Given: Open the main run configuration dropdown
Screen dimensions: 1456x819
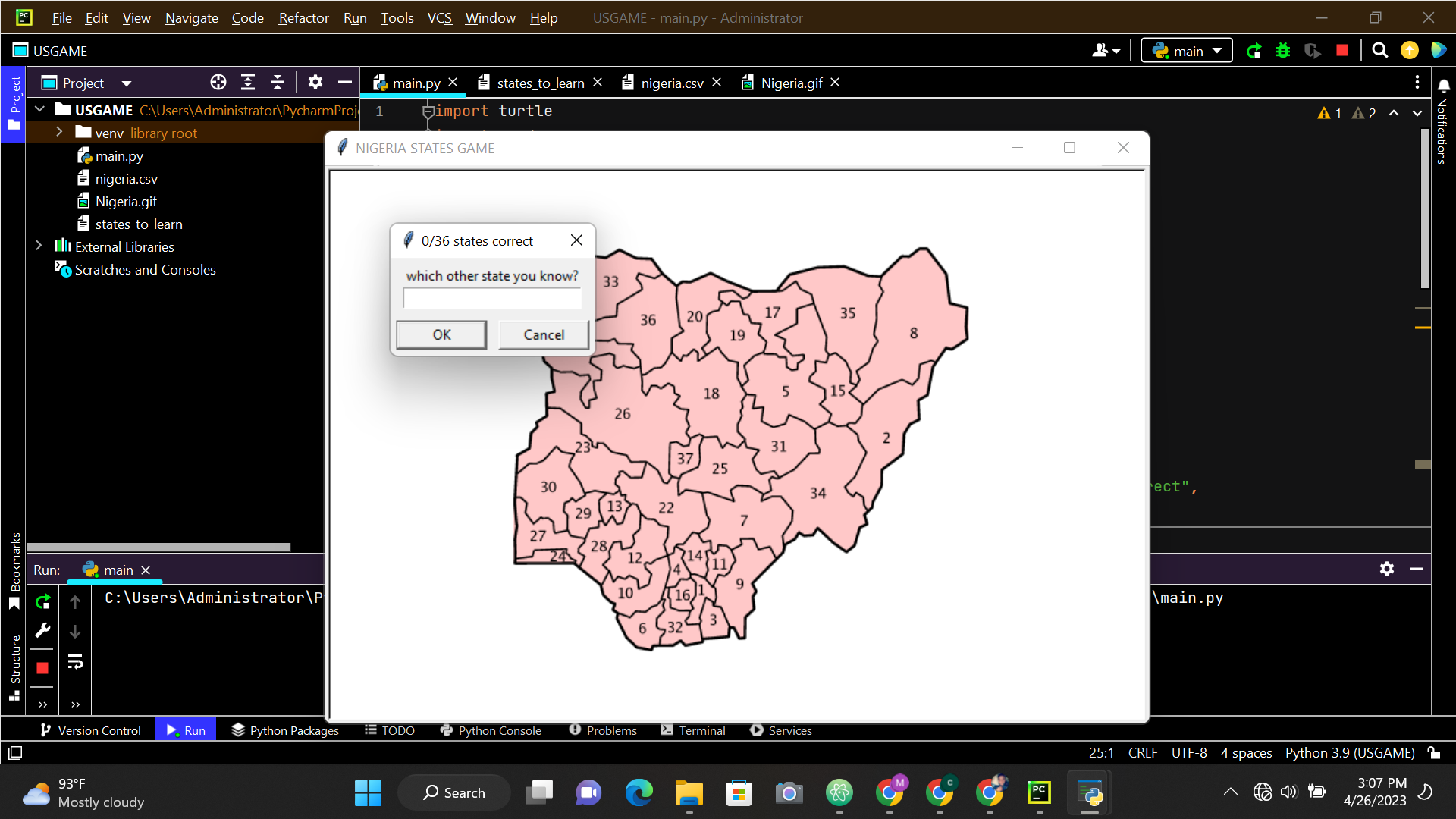Looking at the screenshot, I should click(x=1187, y=51).
